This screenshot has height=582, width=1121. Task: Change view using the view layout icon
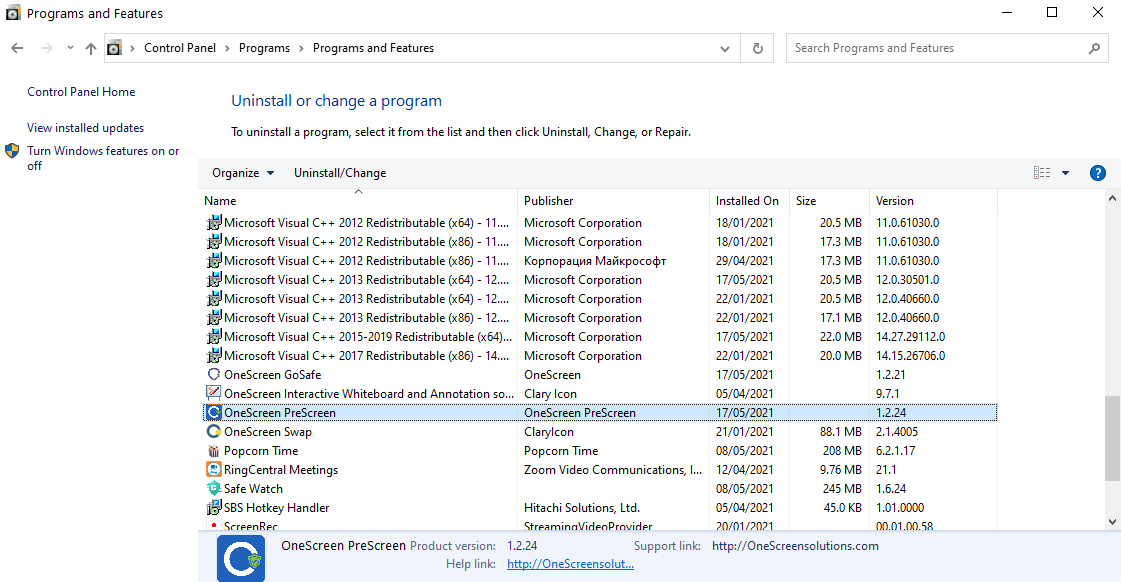1042,173
